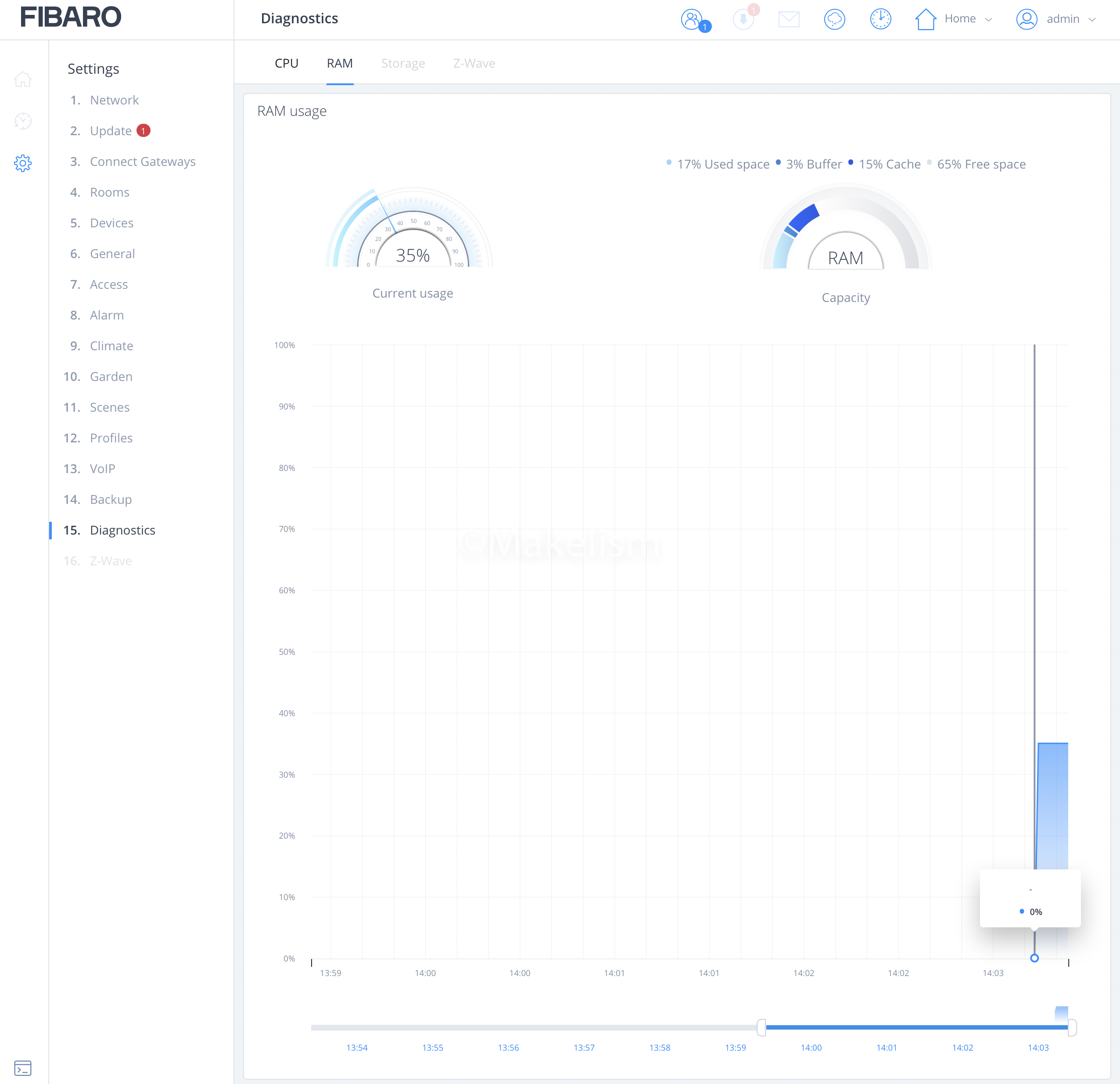Click the clock icon in header
1120x1084 pixels.
880,19
